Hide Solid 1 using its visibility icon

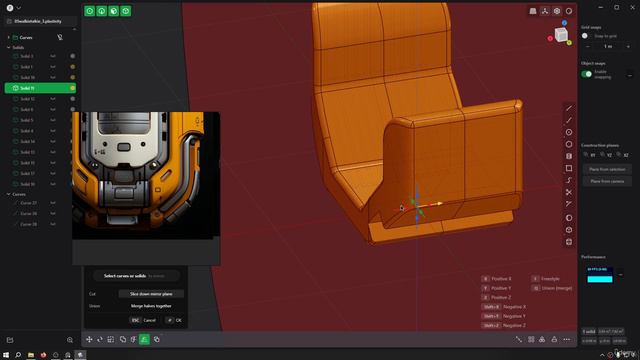click(x=53, y=67)
